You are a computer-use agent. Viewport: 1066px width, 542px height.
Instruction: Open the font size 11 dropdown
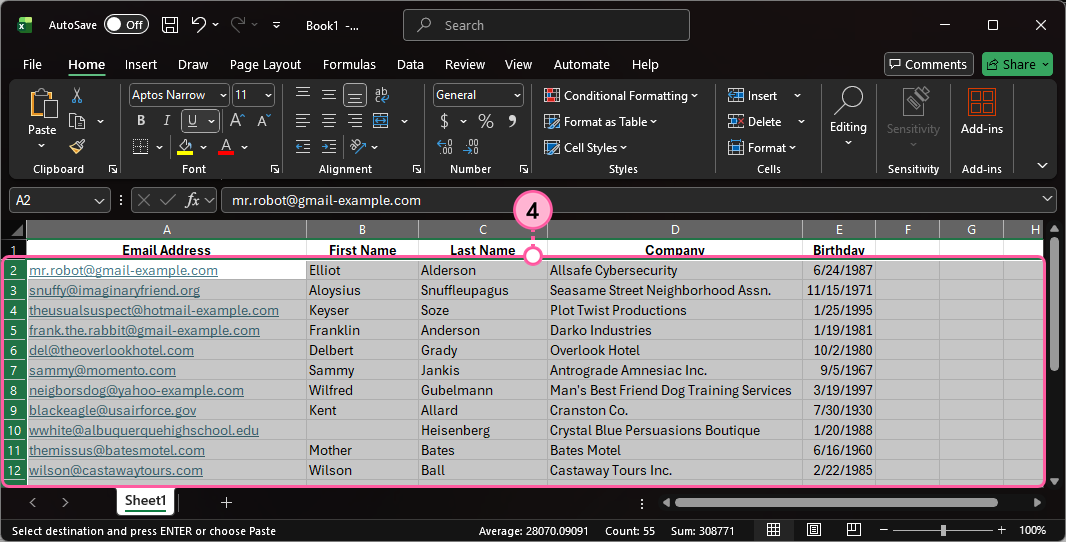click(269, 95)
